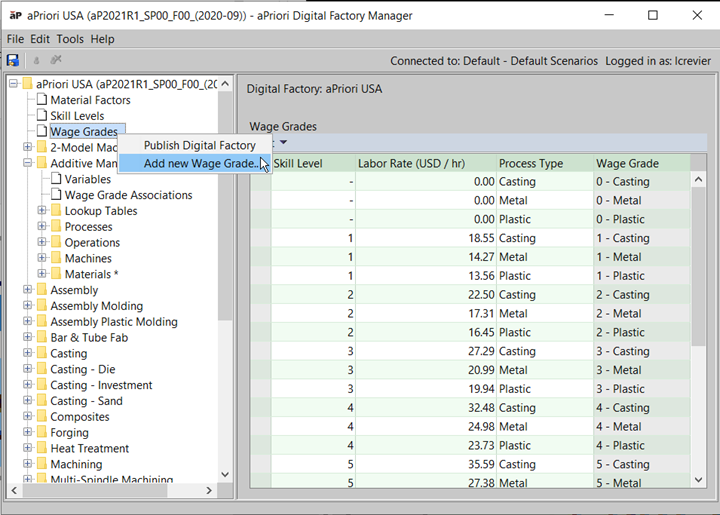The width and height of the screenshot is (720, 515).
Task: Click the Skill Levels document icon
Action: (42, 115)
